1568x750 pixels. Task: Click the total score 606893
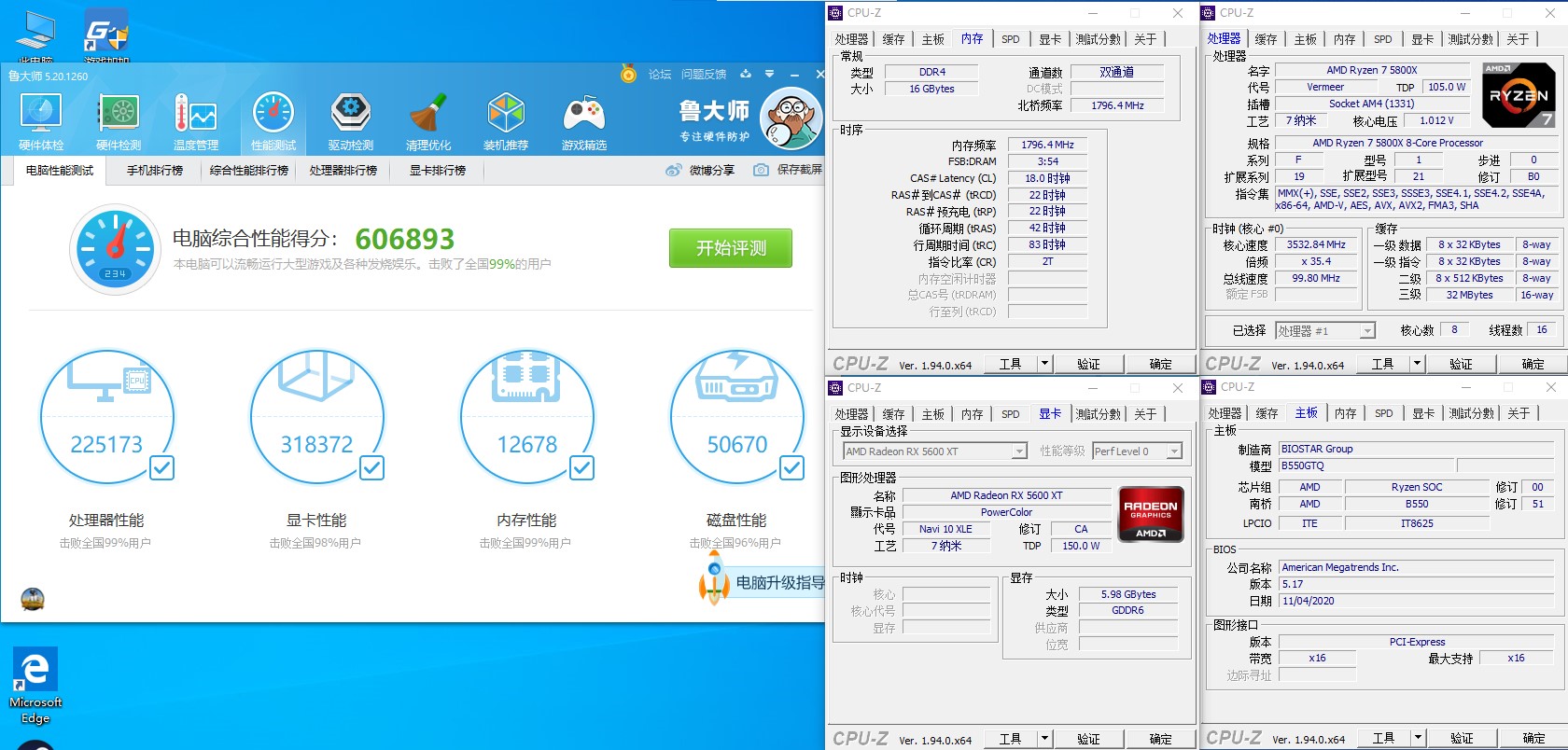(x=405, y=240)
